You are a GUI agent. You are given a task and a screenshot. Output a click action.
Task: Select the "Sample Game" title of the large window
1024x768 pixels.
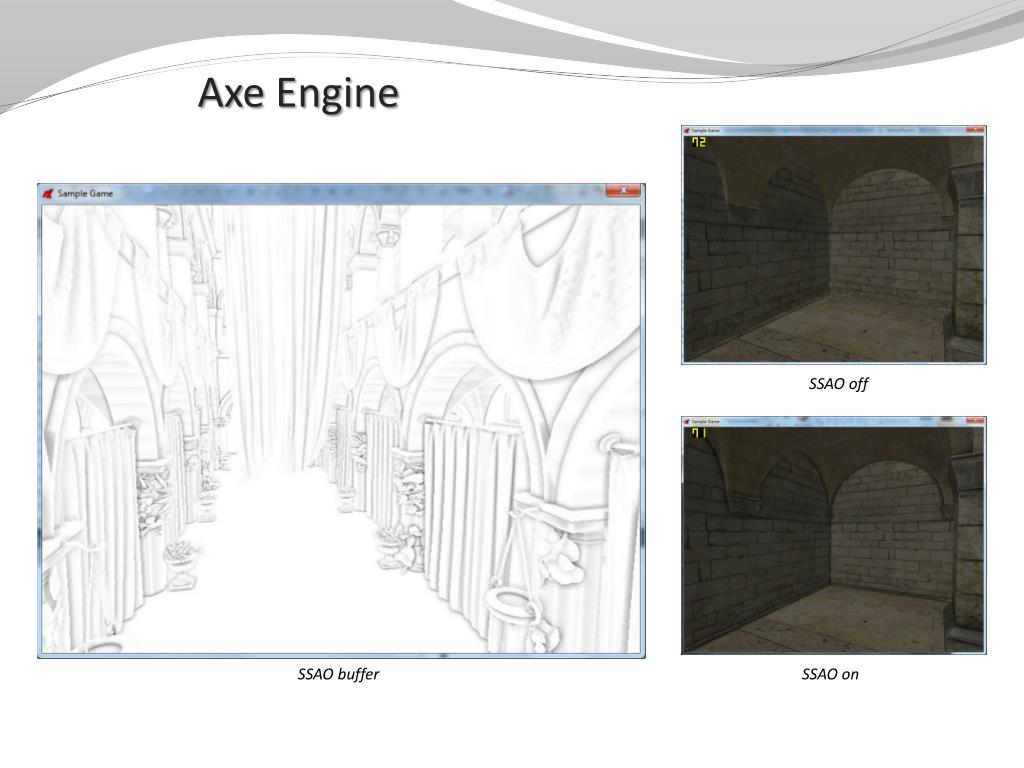coord(85,193)
